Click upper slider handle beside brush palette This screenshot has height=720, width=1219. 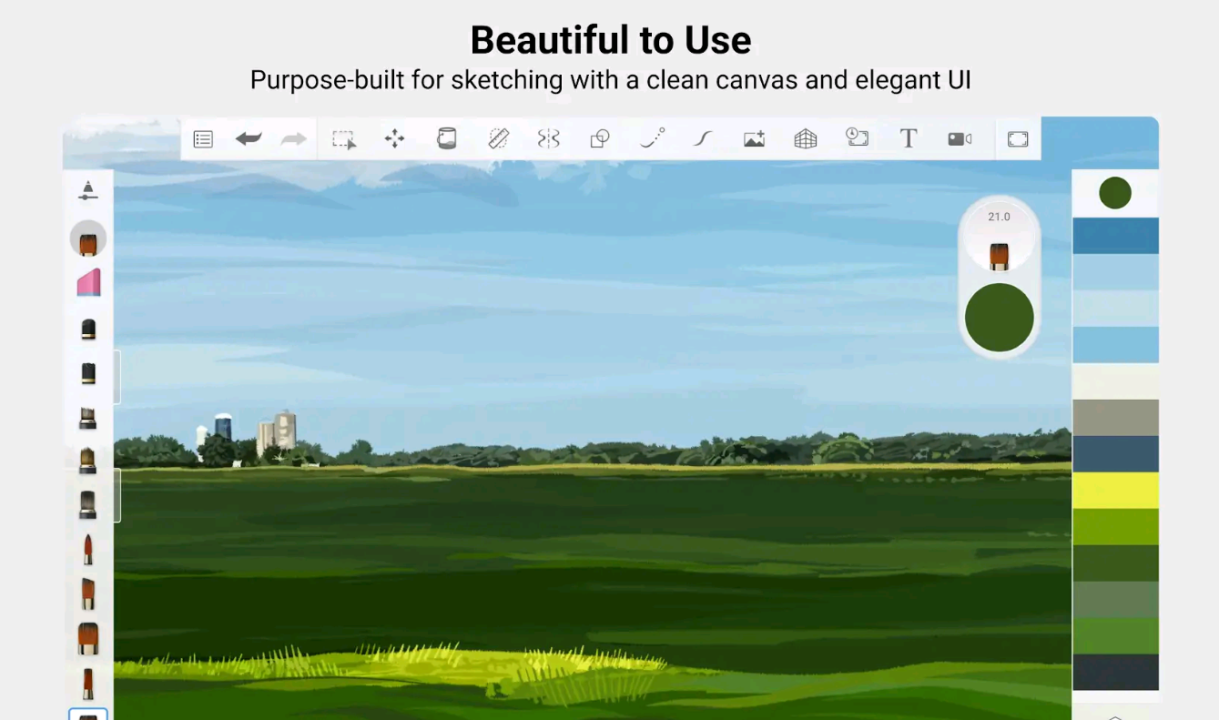tap(117, 377)
